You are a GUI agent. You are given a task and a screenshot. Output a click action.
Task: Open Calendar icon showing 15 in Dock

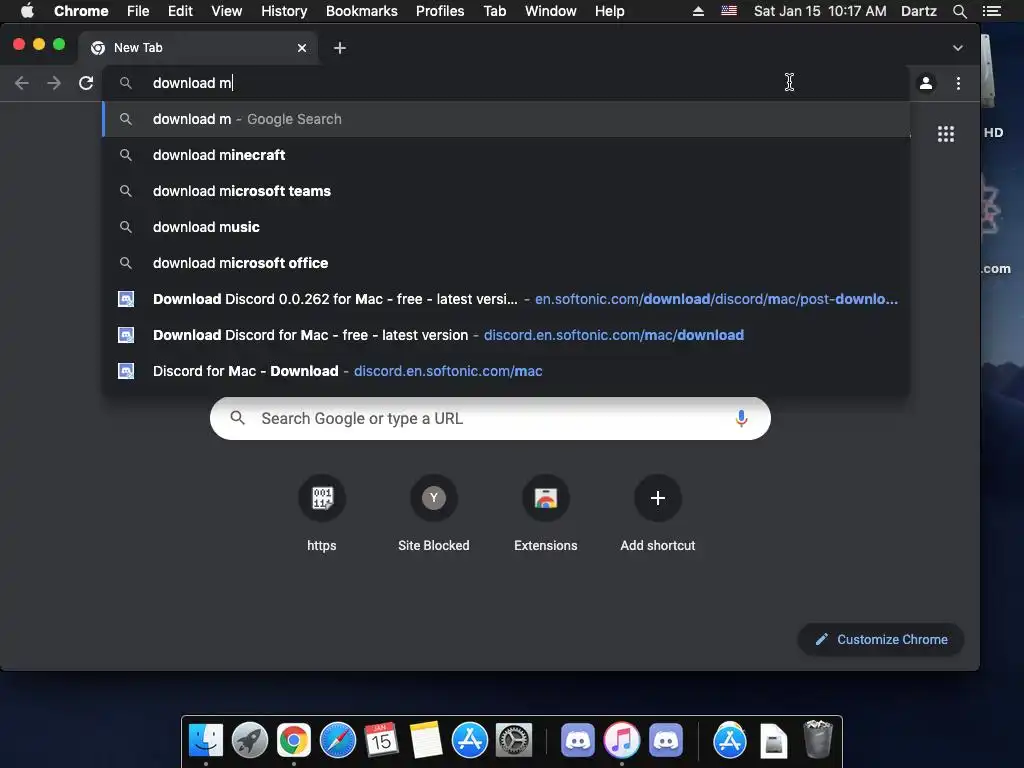(x=381, y=741)
